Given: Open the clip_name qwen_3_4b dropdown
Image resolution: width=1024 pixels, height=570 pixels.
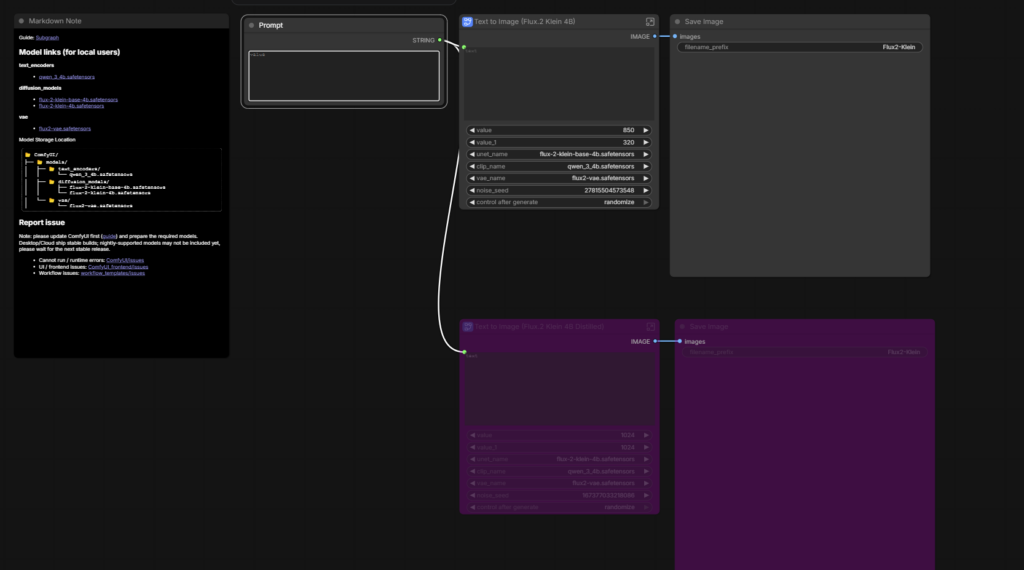Looking at the screenshot, I should [559, 166].
